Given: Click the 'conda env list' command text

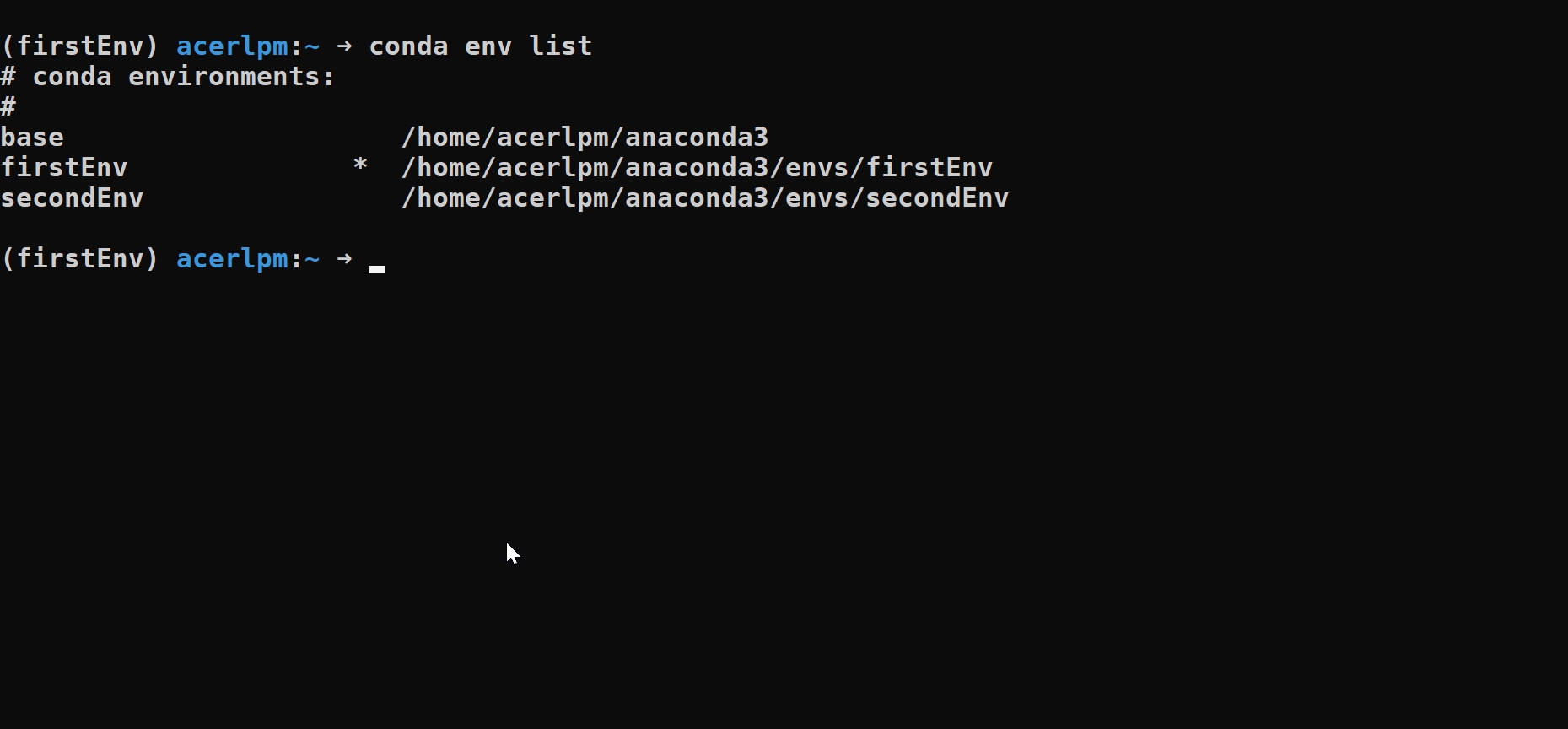Looking at the screenshot, I should click(x=481, y=46).
